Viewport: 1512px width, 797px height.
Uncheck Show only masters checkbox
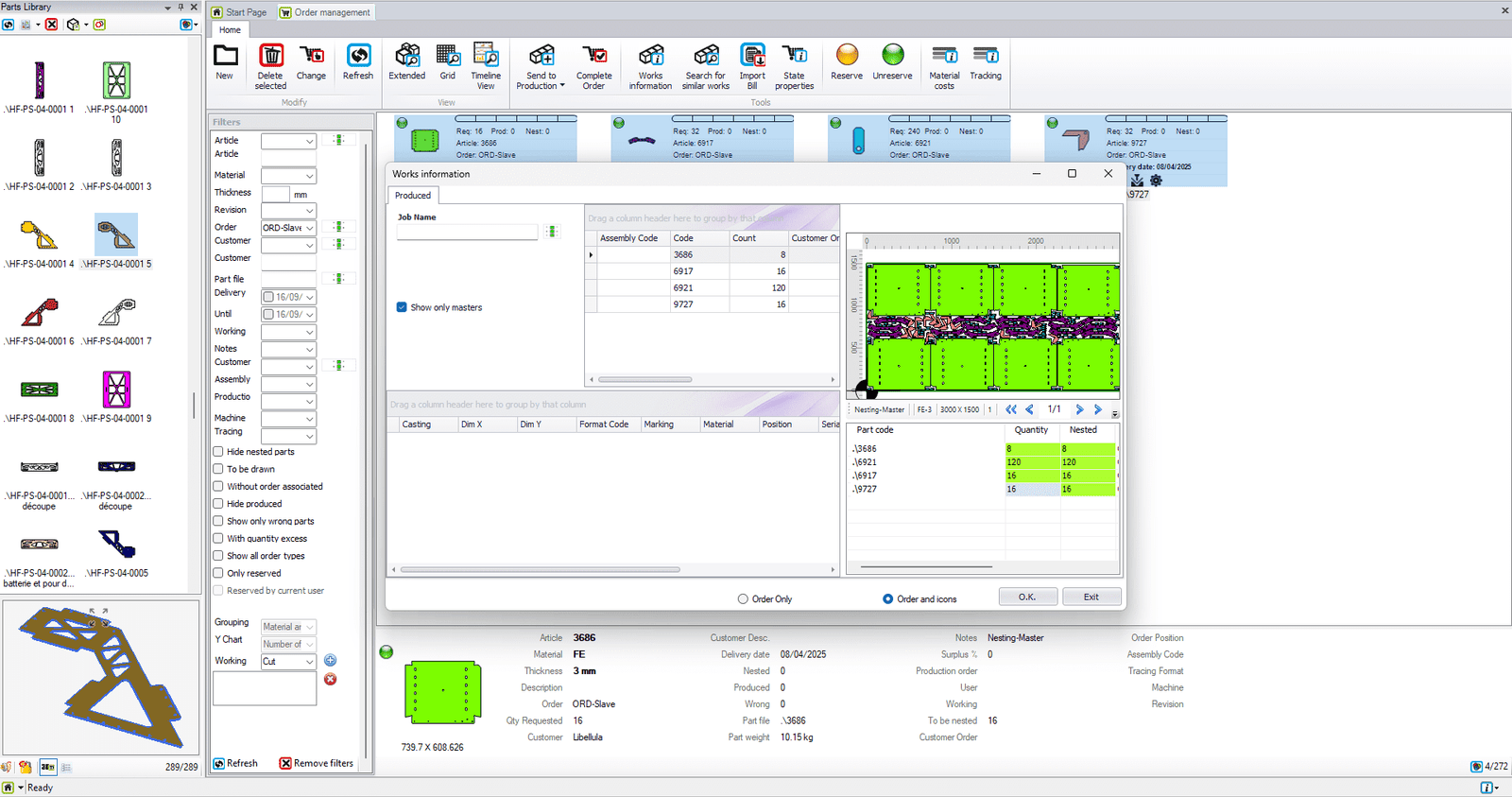pos(402,307)
